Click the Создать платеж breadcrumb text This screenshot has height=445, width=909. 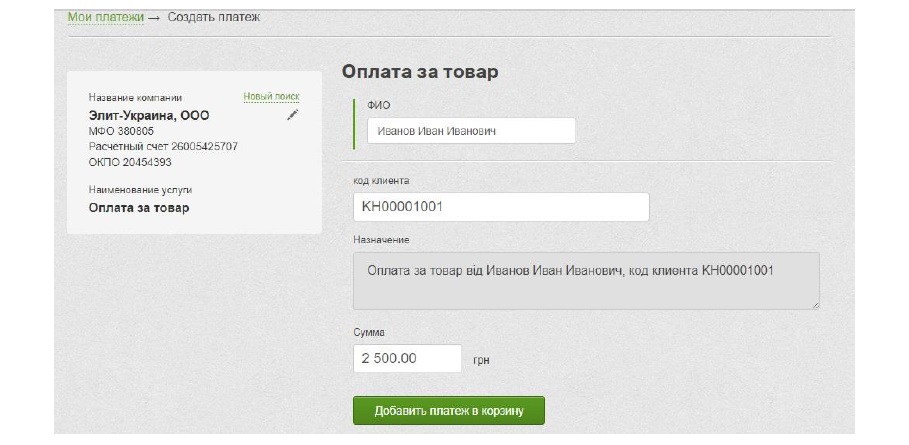coord(214,18)
